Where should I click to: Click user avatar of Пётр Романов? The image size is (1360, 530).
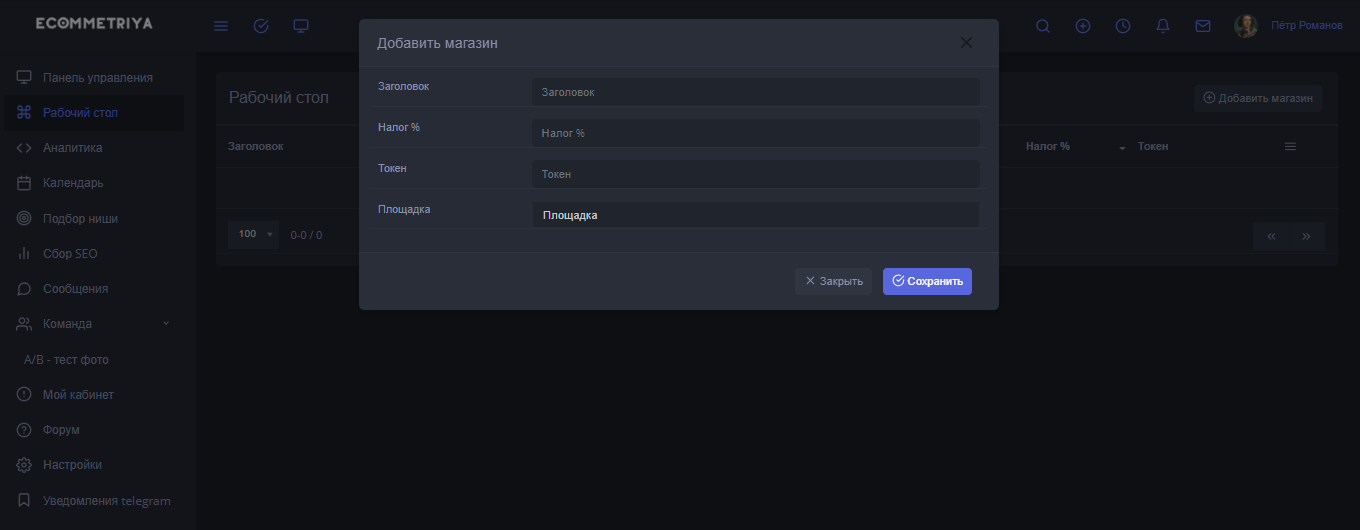point(1246,26)
